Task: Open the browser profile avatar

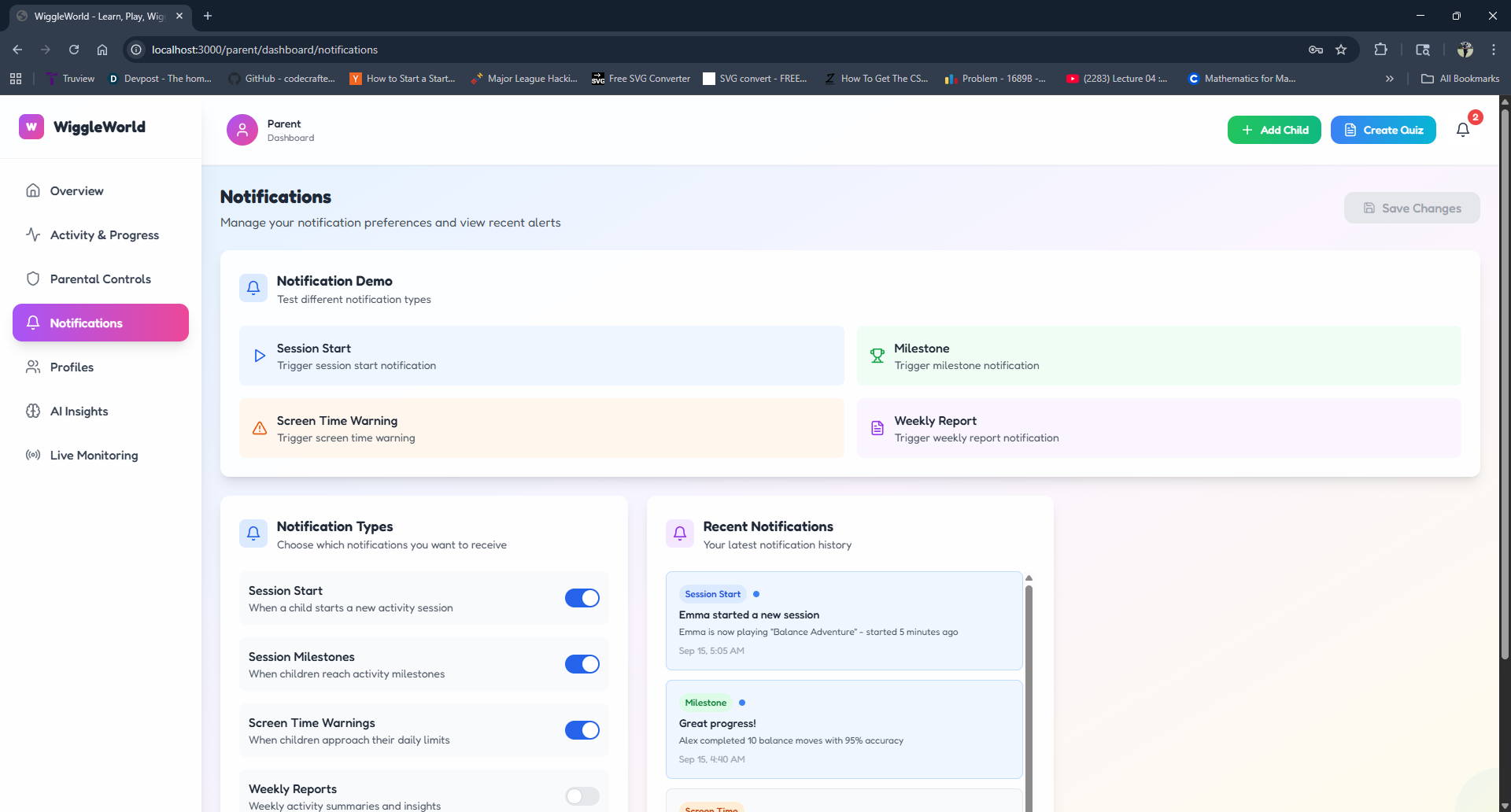Action: [x=1465, y=50]
